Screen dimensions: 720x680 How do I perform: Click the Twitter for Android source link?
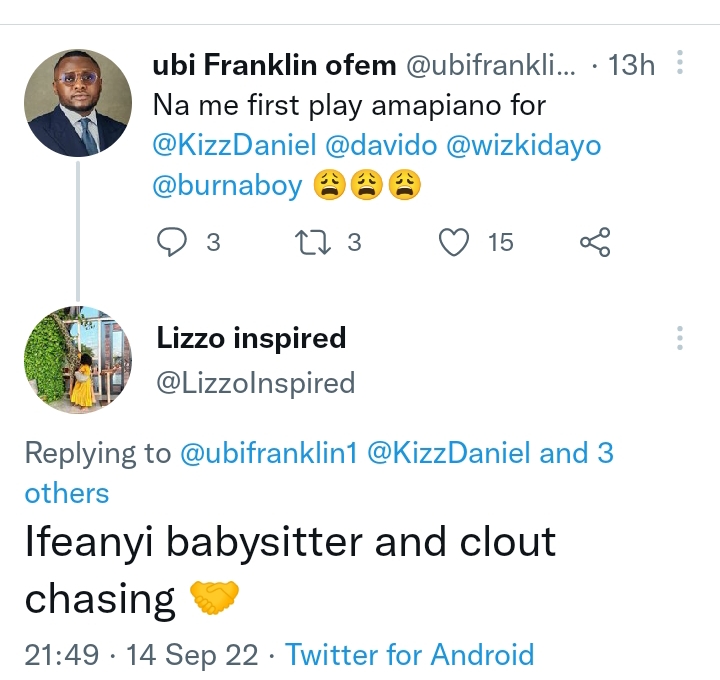click(x=410, y=655)
